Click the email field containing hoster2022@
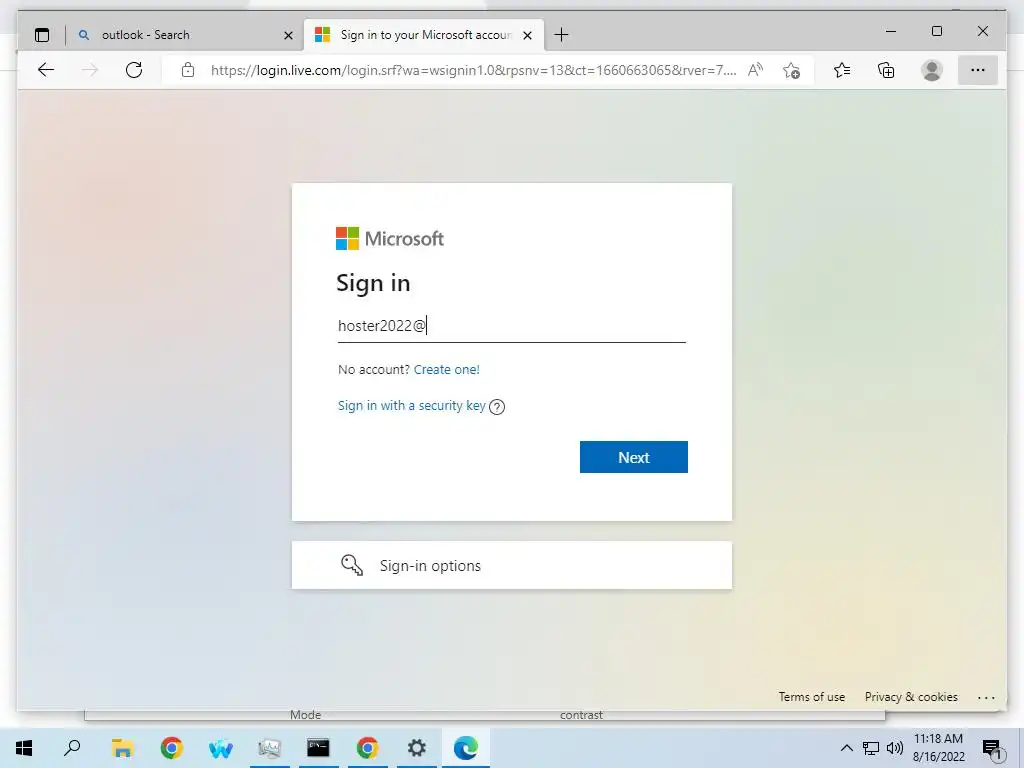The height and width of the screenshot is (768, 1024). (x=511, y=326)
